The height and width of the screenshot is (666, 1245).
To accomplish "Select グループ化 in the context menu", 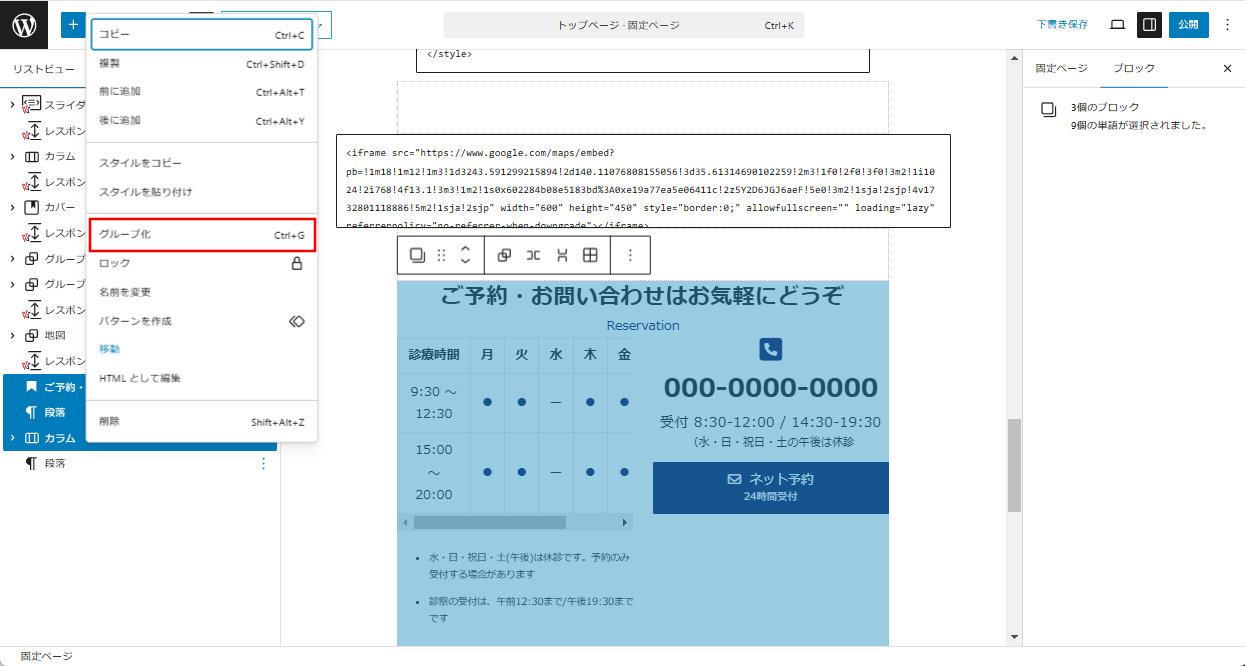I will coord(201,235).
